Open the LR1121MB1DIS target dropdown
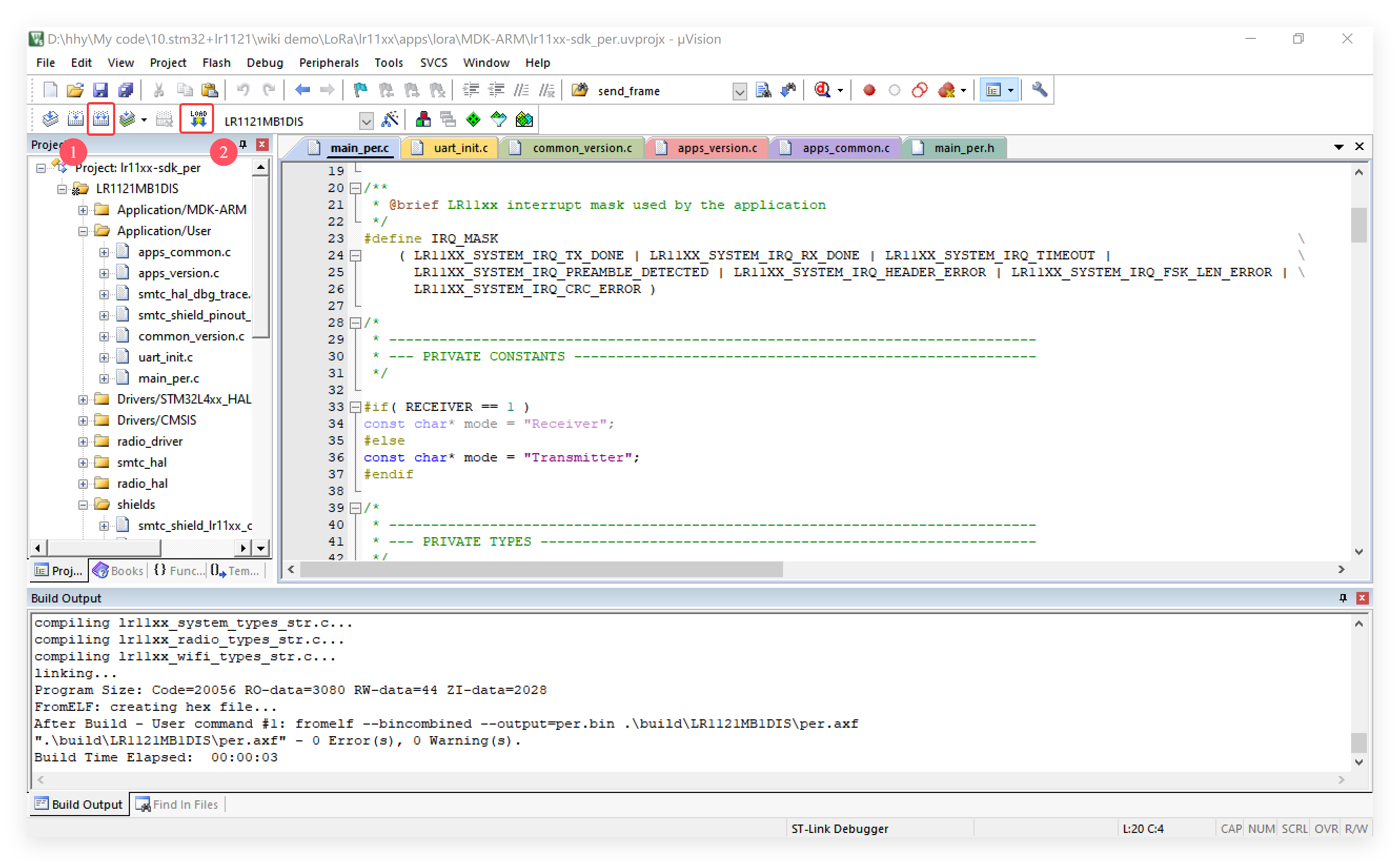Viewport: 1400px width, 864px height. pos(366,120)
